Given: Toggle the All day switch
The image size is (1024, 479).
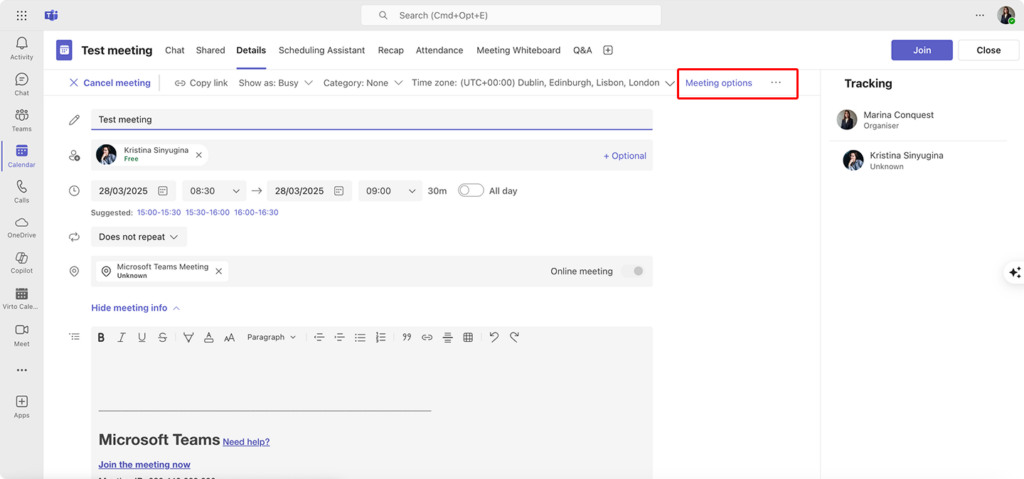Looking at the screenshot, I should pyautogui.click(x=470, y=191).
